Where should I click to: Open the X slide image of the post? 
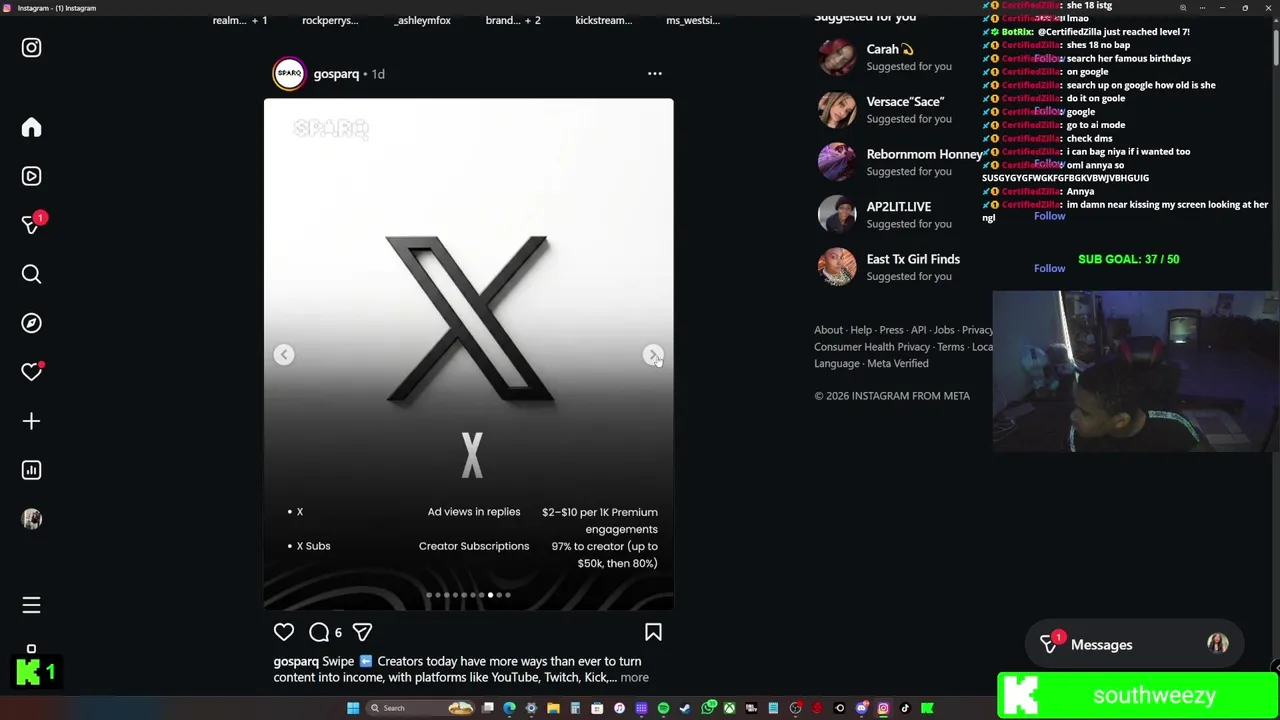click(468, 353)
